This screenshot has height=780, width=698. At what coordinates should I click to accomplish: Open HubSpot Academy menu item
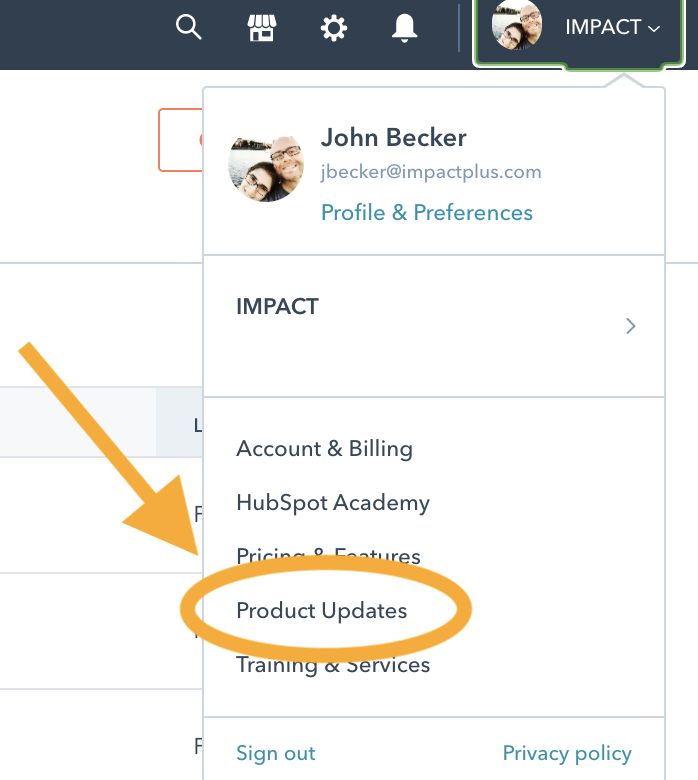(x=333, y=502)
